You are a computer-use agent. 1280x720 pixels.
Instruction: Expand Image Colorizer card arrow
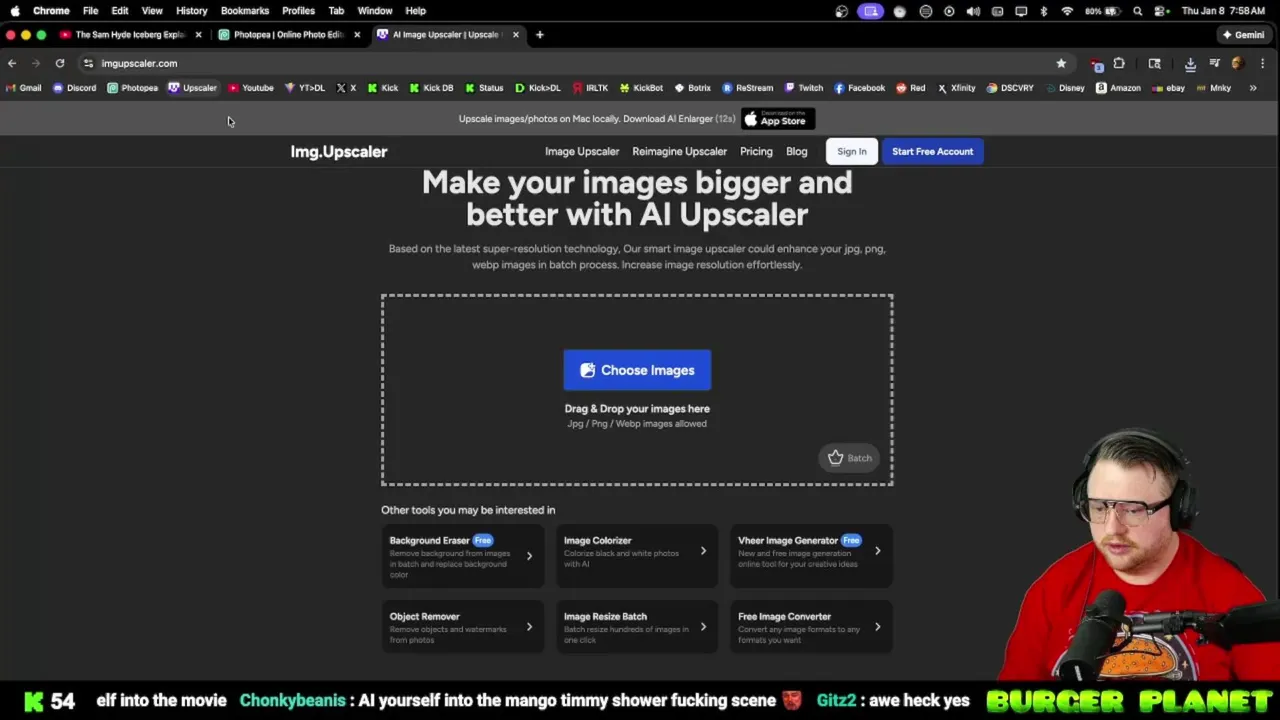pos(703,550)
